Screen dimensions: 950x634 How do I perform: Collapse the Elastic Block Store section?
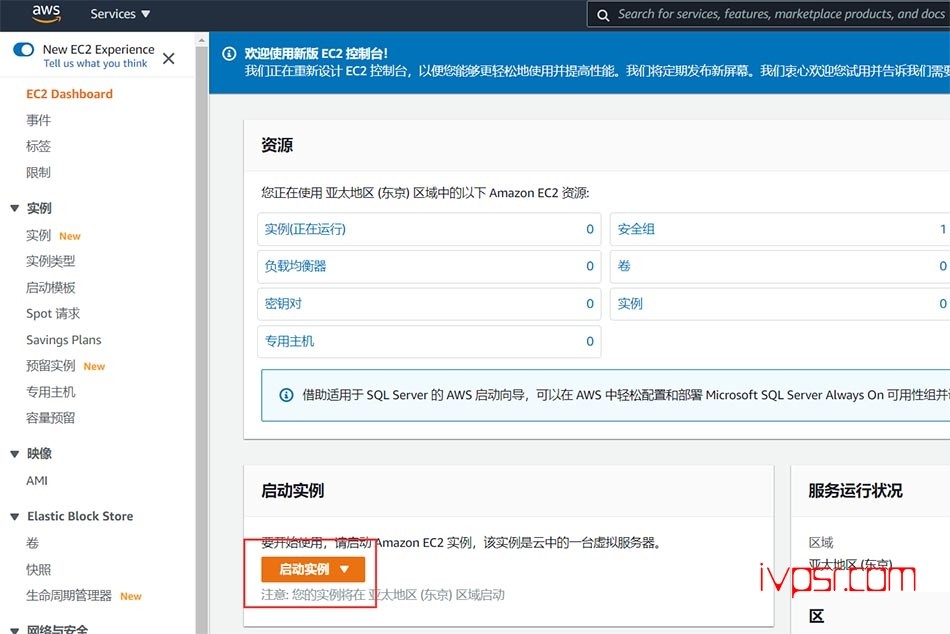(x=15, y=516)
